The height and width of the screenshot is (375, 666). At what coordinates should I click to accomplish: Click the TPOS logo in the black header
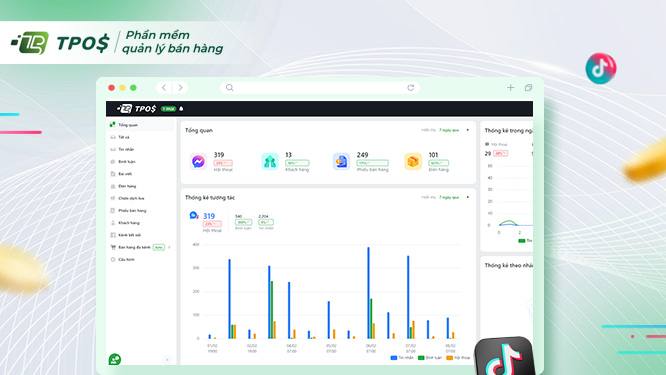tap(137, 109)
